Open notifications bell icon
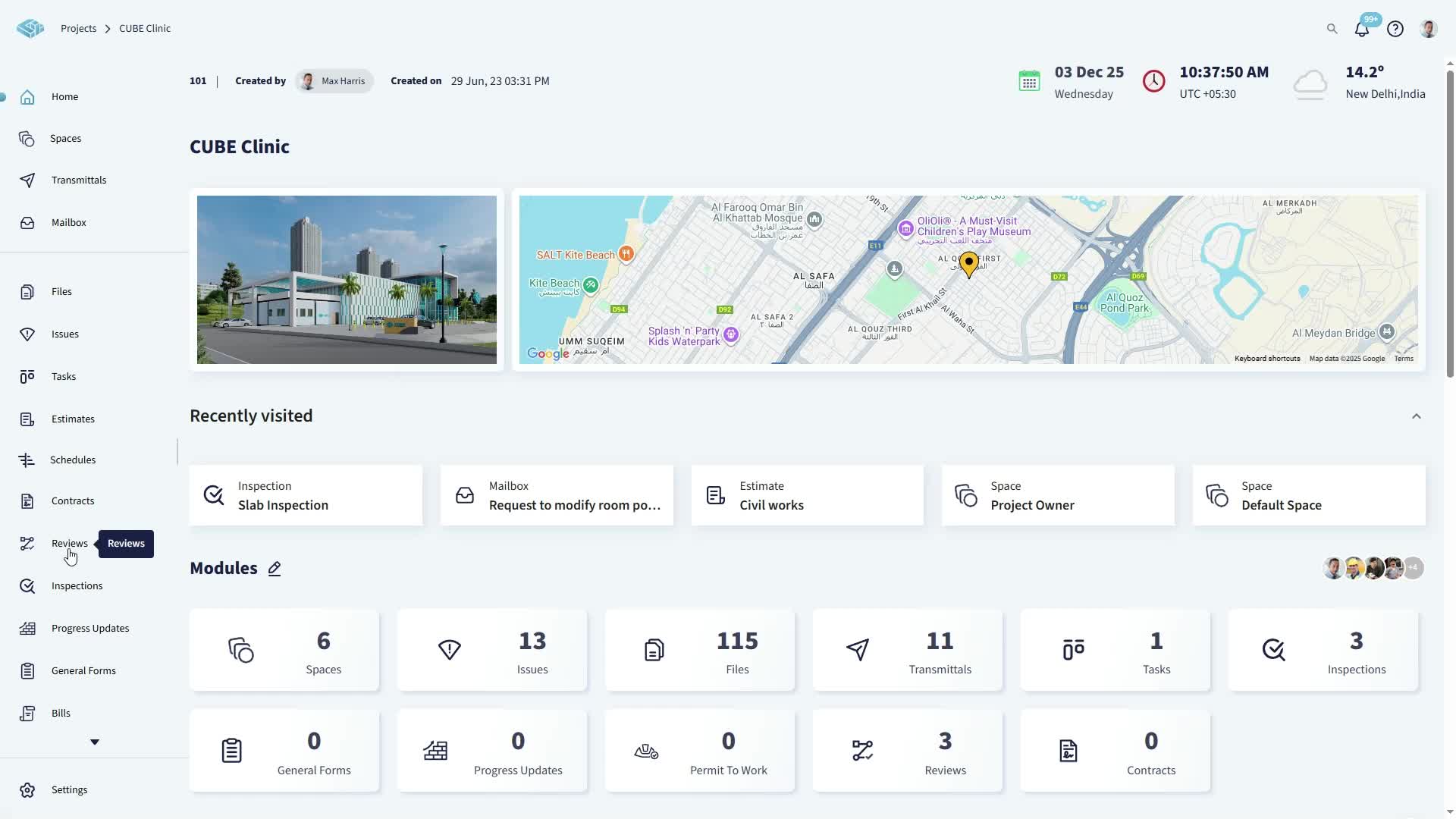Image resolution: width=1456 pixels, height=819 pixels. tap(1362, 29)
